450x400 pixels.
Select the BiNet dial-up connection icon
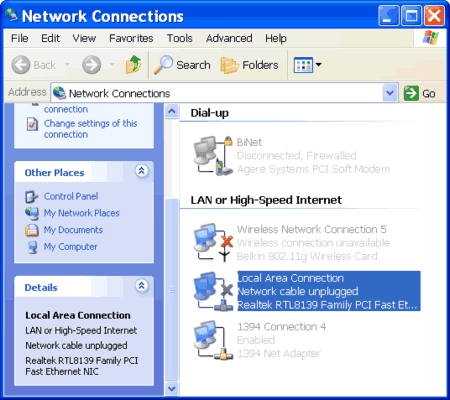tap(213, 156)
